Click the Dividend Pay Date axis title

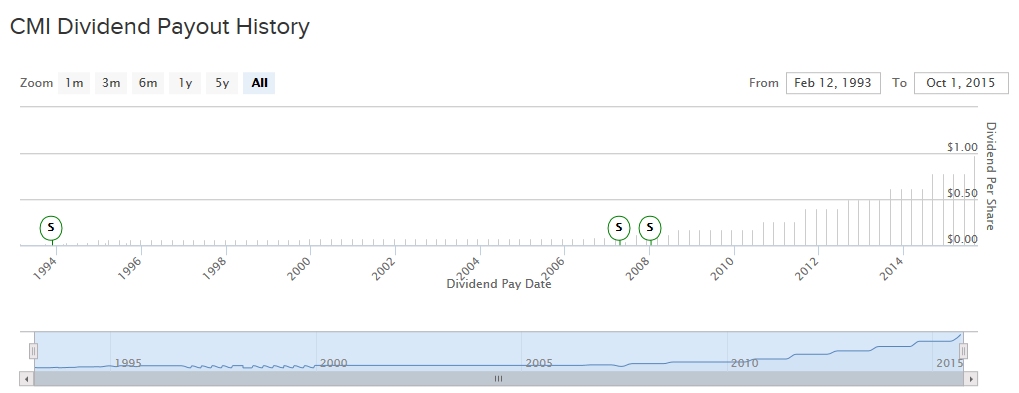pos(498,284)
